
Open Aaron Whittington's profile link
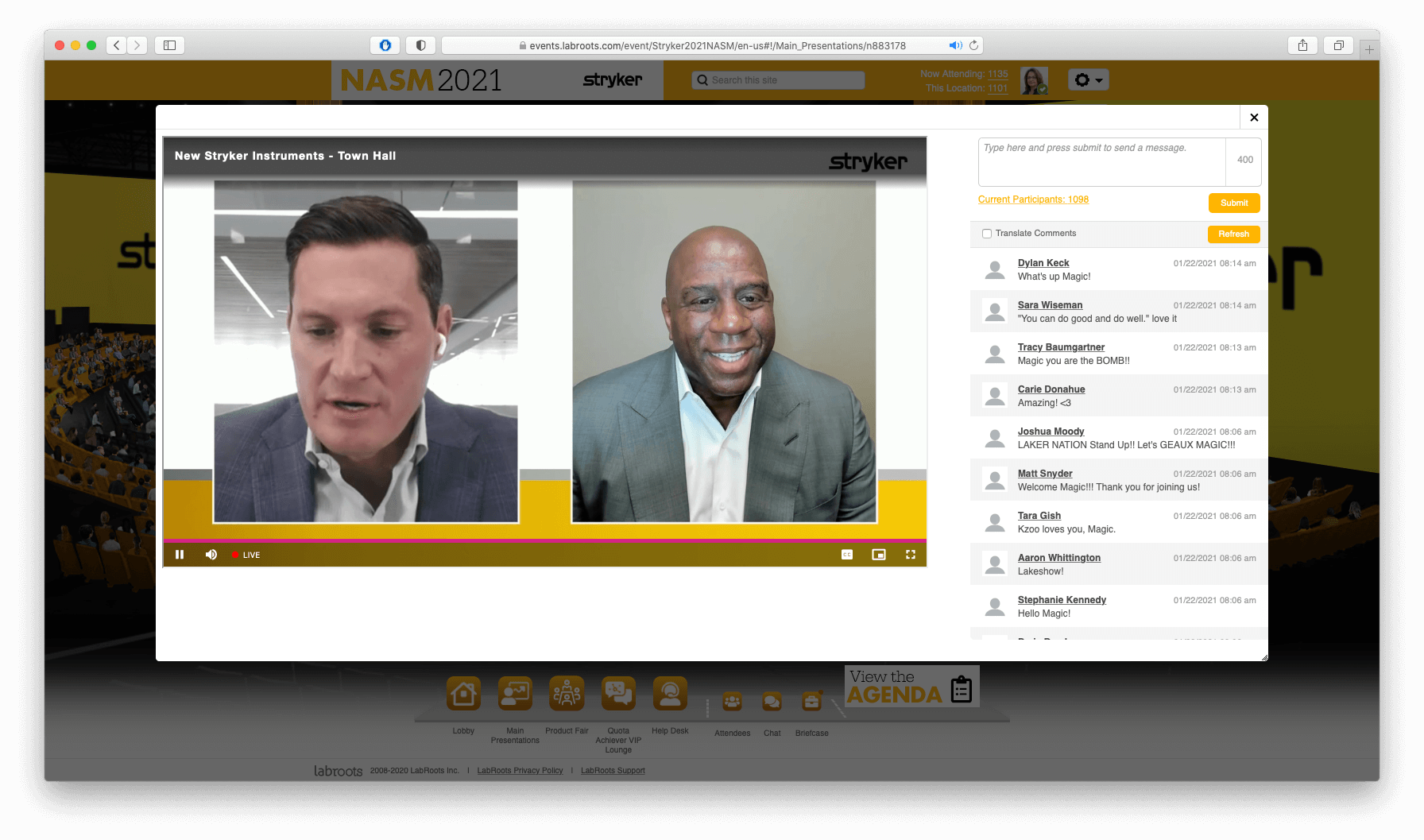(x=1059, y=558)
